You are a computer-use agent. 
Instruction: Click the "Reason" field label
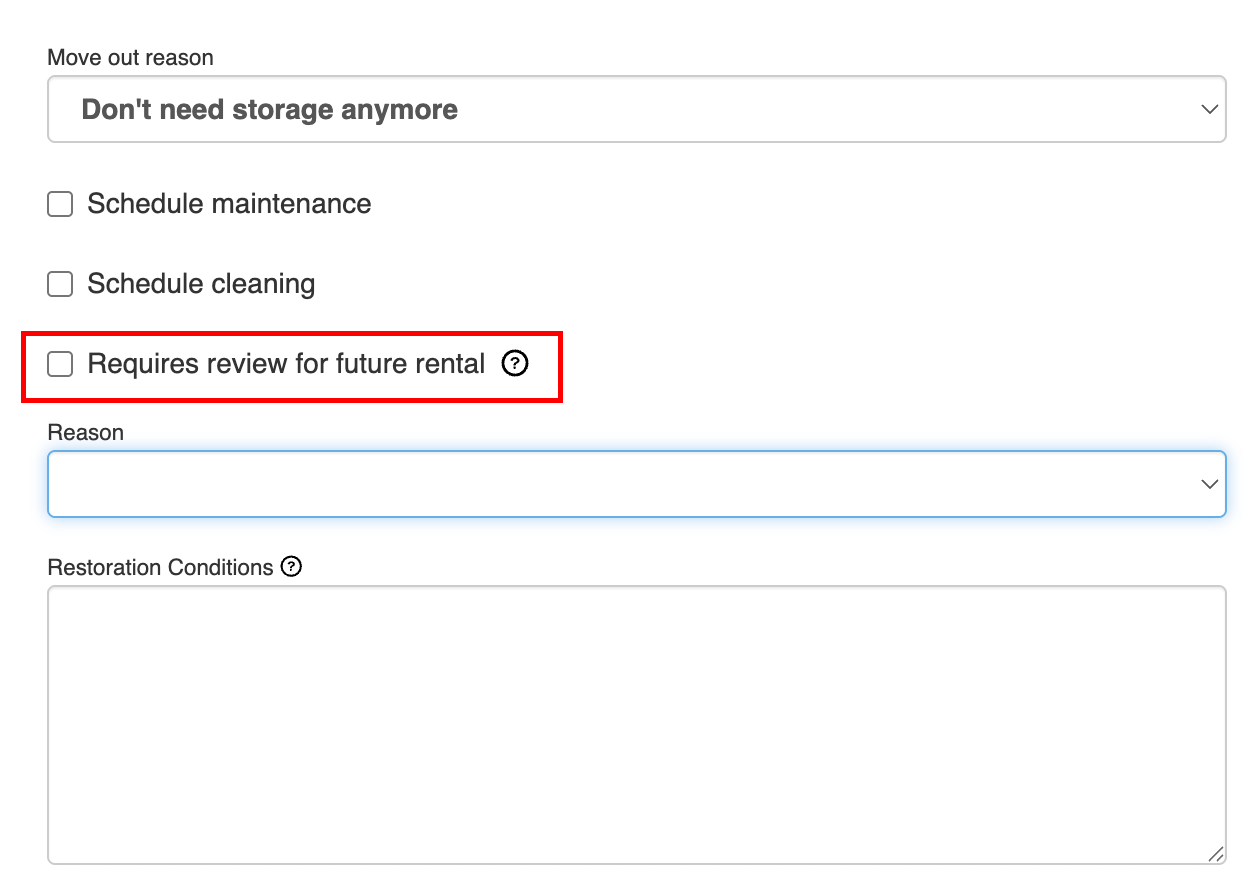click(x=86, y=432)
